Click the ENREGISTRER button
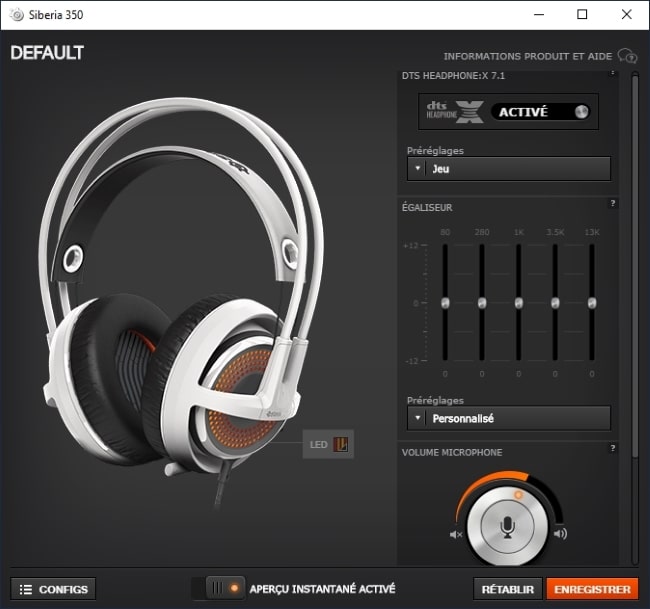Screen dimensions: 650x609 tap(592, 589)
